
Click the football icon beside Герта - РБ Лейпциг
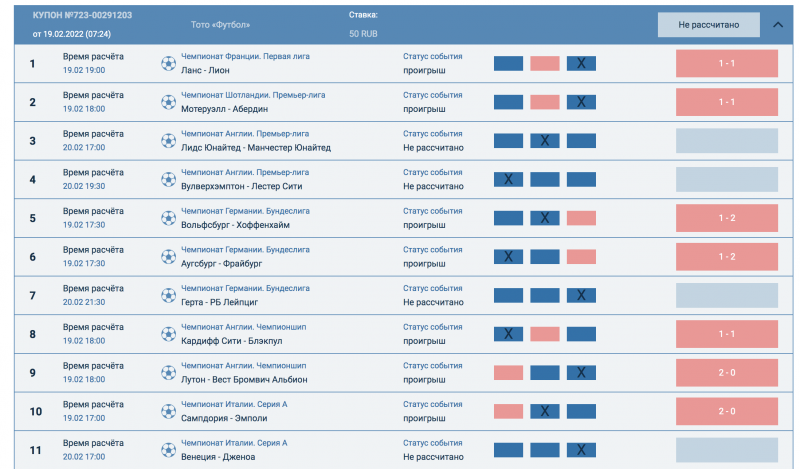168,295
